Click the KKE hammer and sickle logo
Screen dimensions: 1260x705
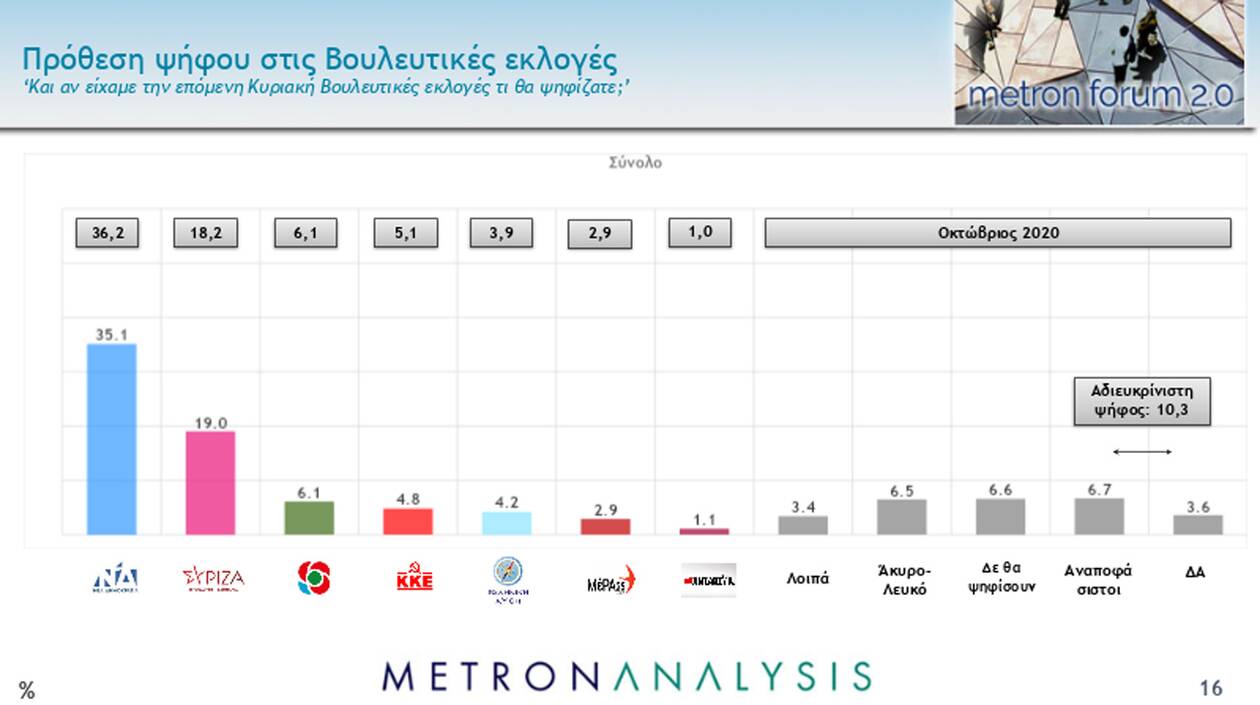point(414,578)
